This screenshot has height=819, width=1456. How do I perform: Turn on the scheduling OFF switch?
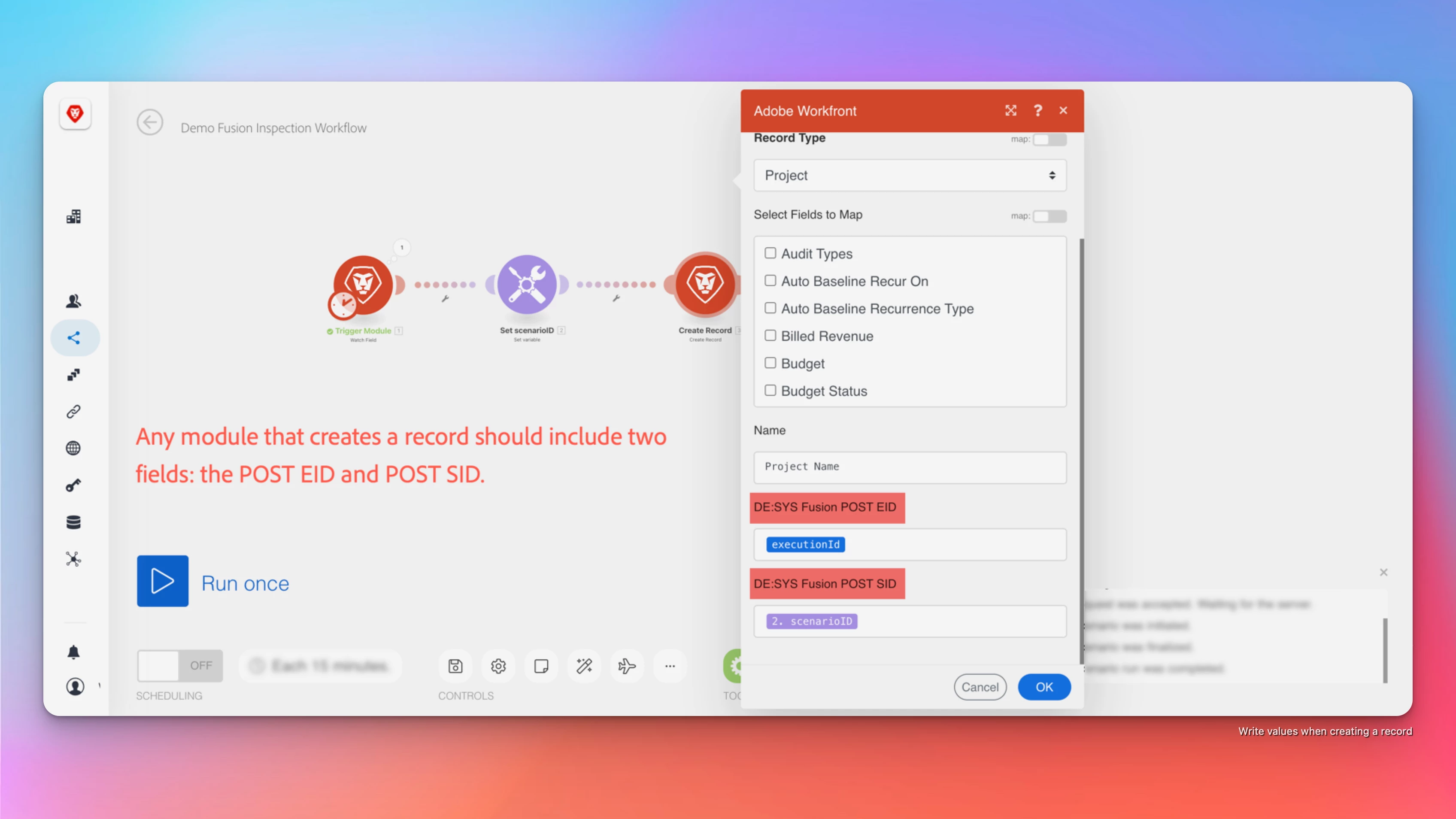pos(180,666)
